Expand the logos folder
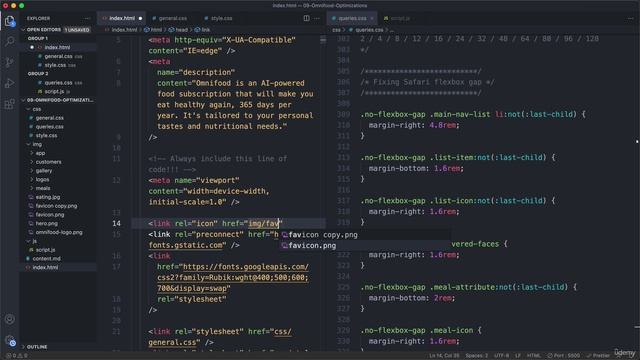 click(42, 180)
